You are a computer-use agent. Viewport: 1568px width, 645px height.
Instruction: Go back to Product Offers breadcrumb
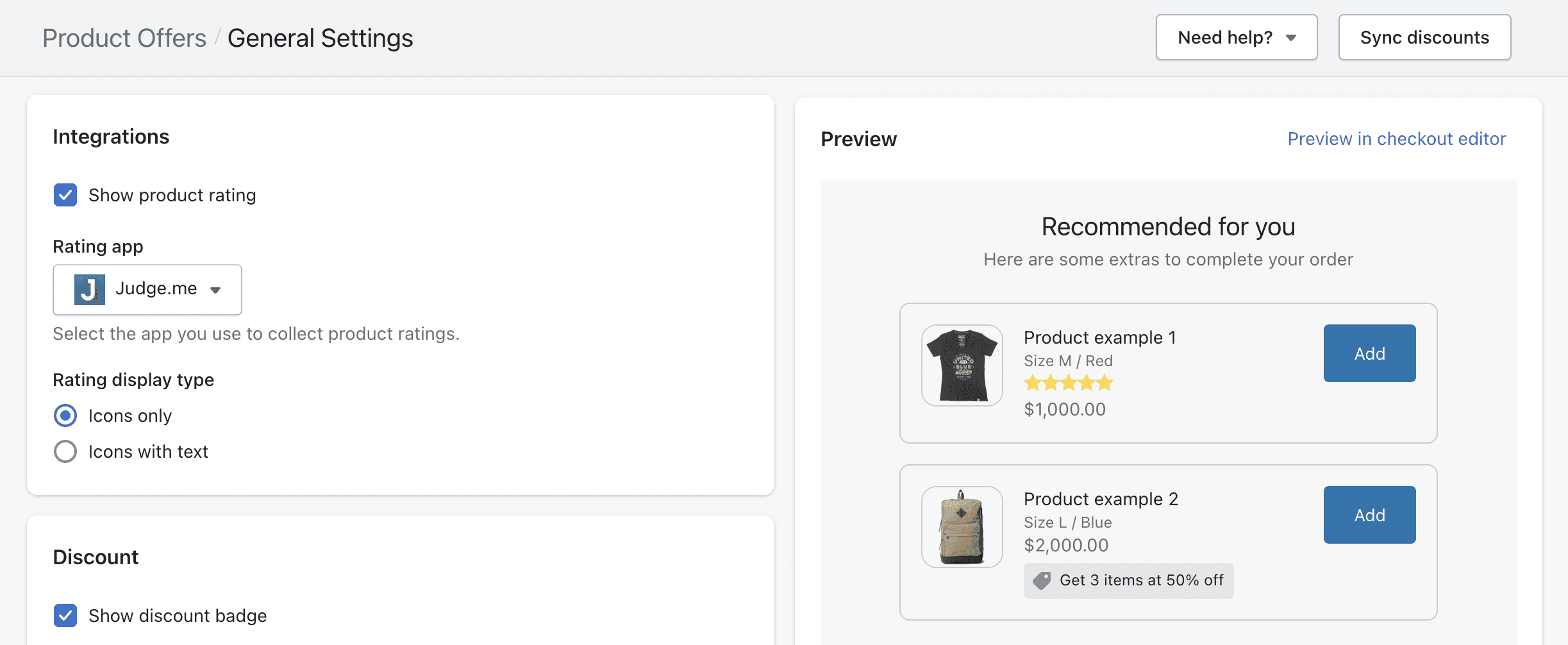[124, 38]
